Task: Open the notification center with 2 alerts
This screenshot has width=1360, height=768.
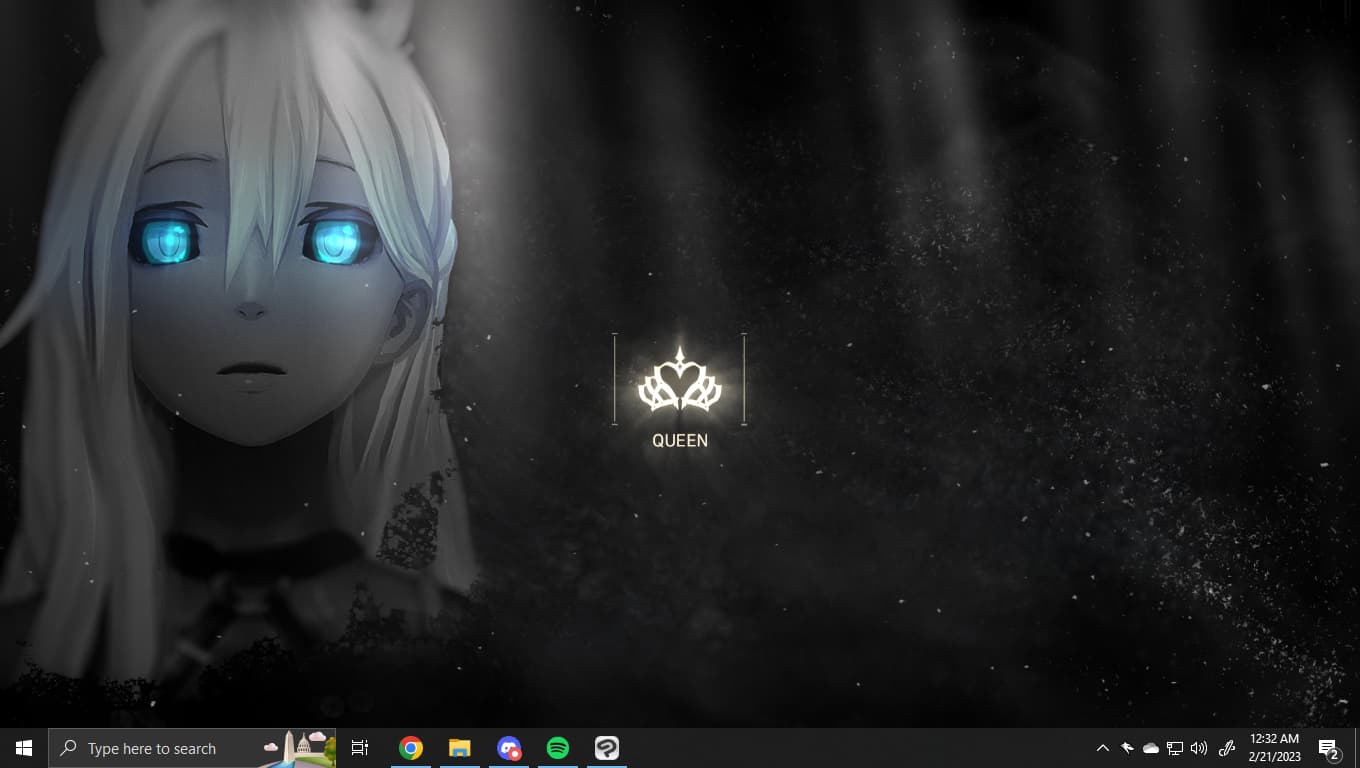Action: point(1329,748)
